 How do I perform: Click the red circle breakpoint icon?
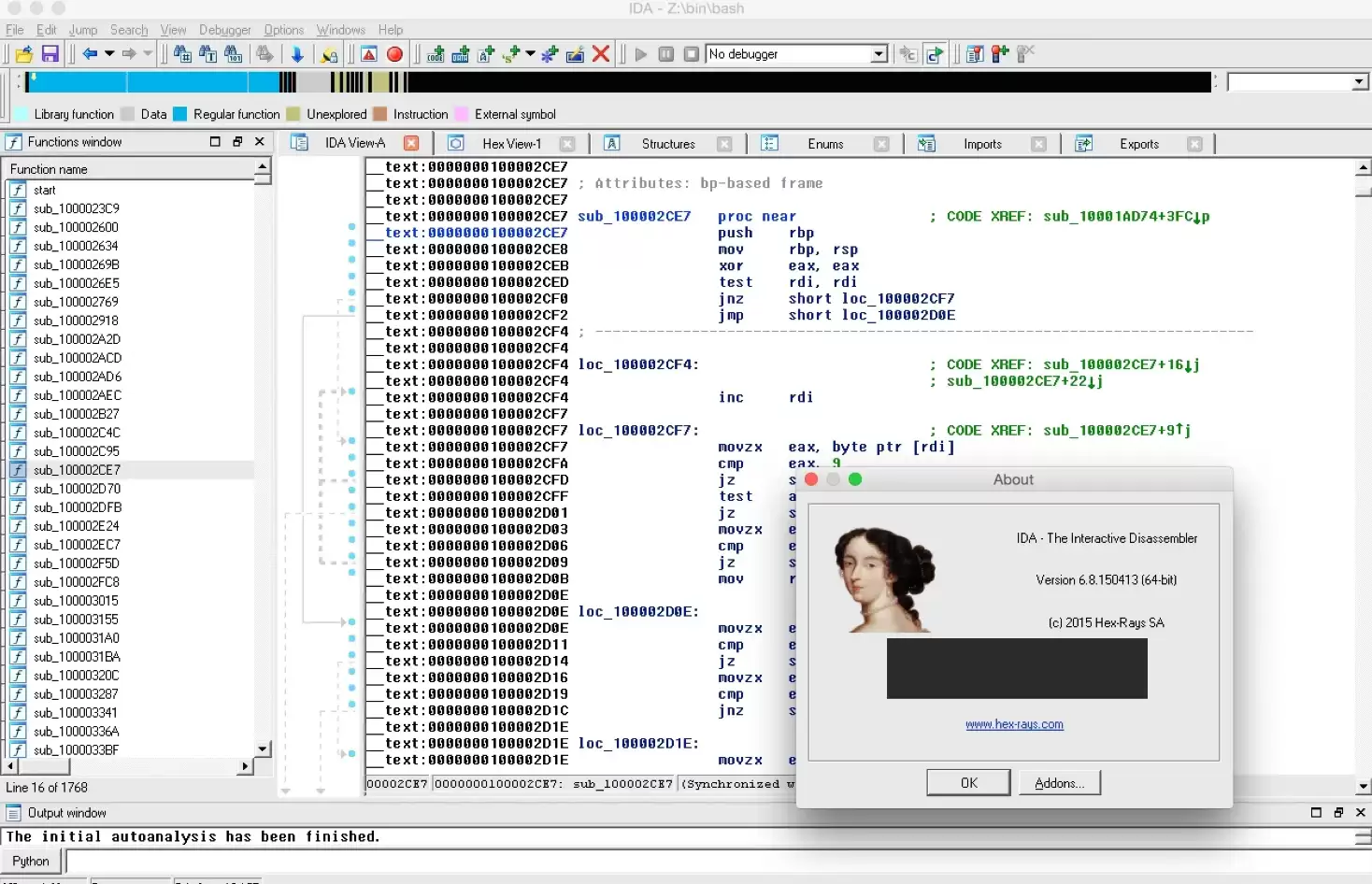tap(394, 54)
